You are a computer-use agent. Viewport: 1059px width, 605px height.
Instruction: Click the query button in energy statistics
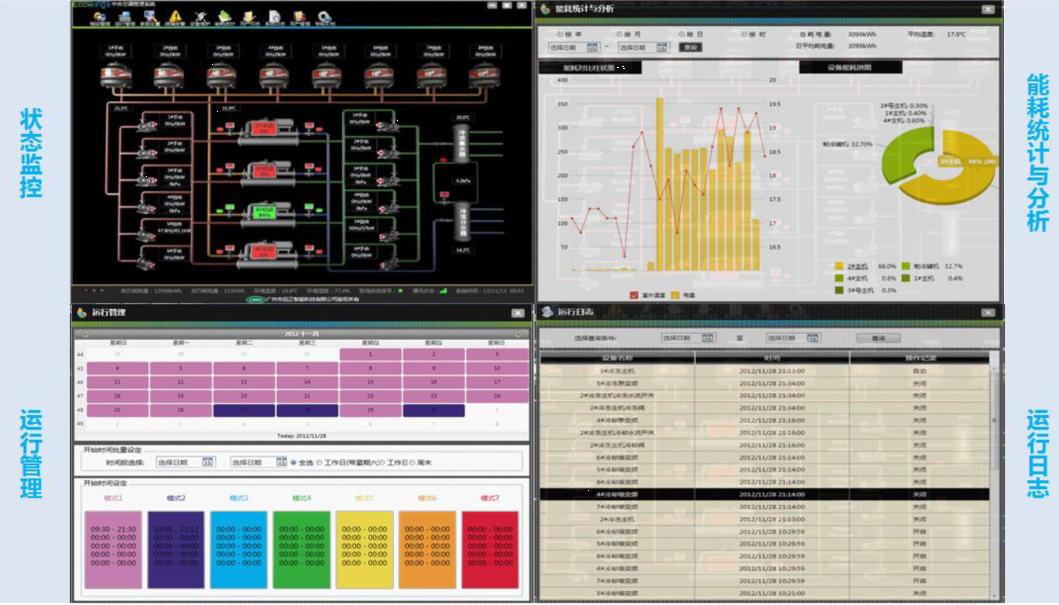(690, 47)
